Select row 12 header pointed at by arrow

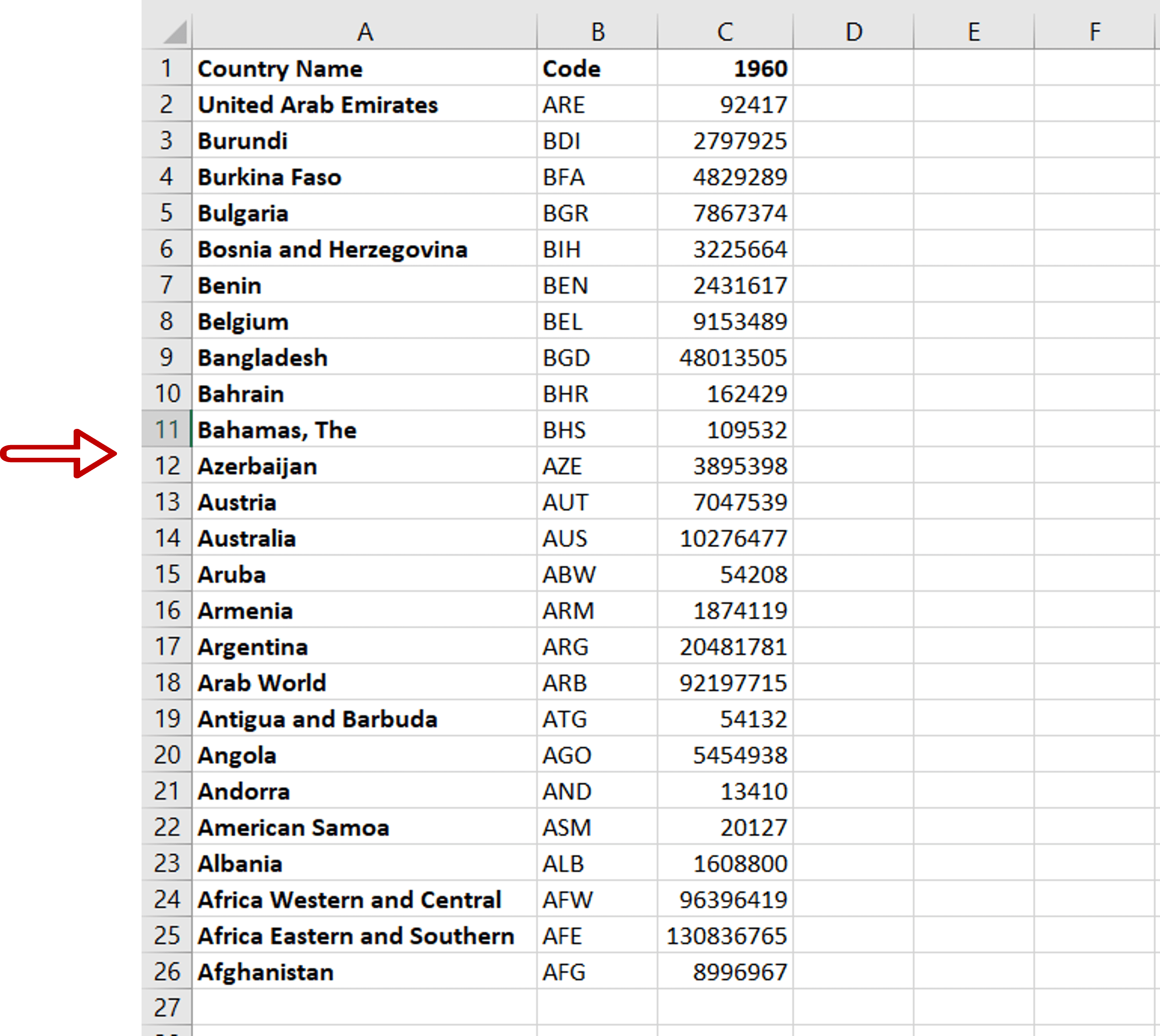(167, 466)
